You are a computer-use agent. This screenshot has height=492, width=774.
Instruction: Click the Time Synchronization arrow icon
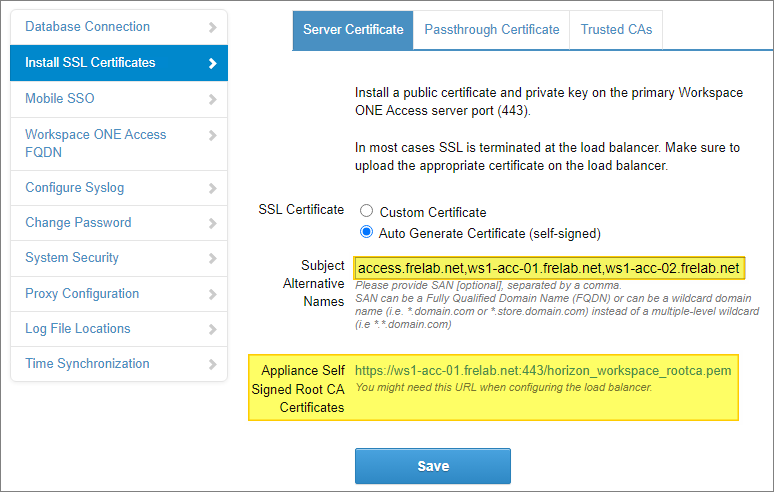pyautogui.click(x=212, y=364)
